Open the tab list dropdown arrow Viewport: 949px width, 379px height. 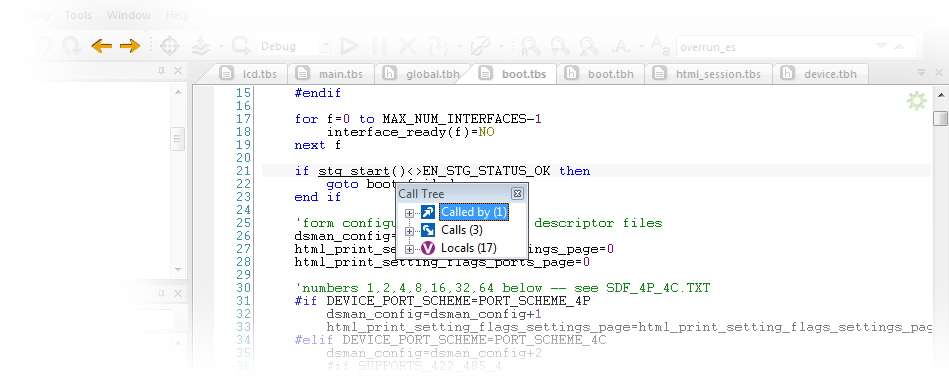coord(922,72)
